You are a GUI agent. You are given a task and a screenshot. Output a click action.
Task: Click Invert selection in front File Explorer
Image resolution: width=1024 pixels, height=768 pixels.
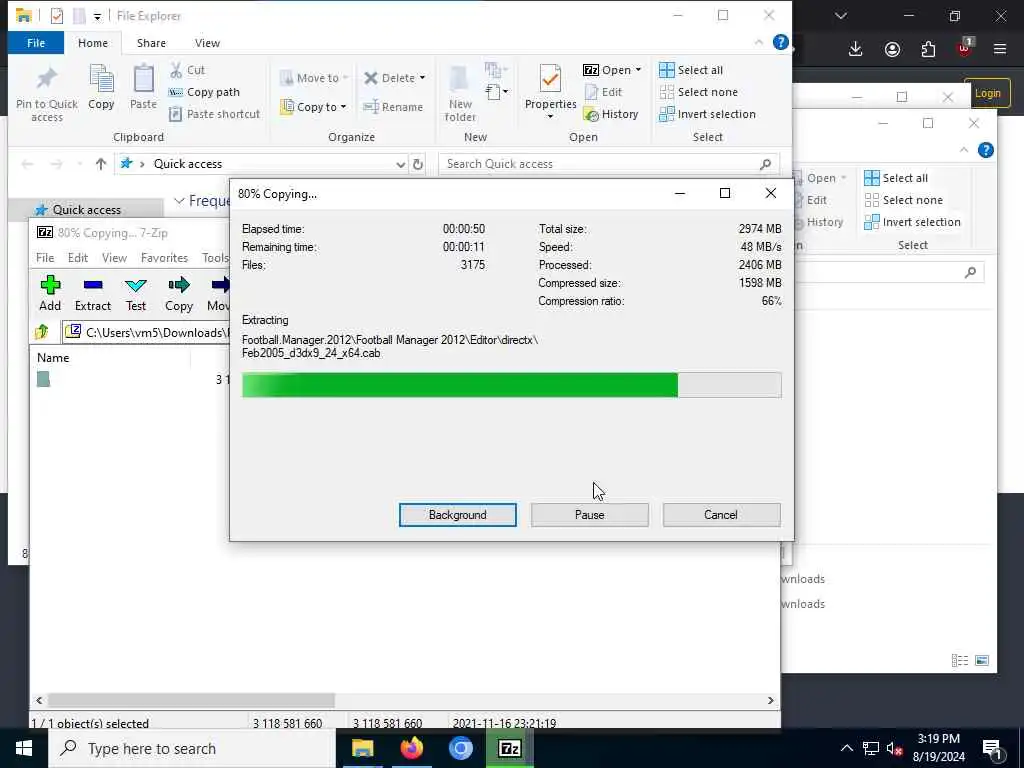click(x=707, y=114)
